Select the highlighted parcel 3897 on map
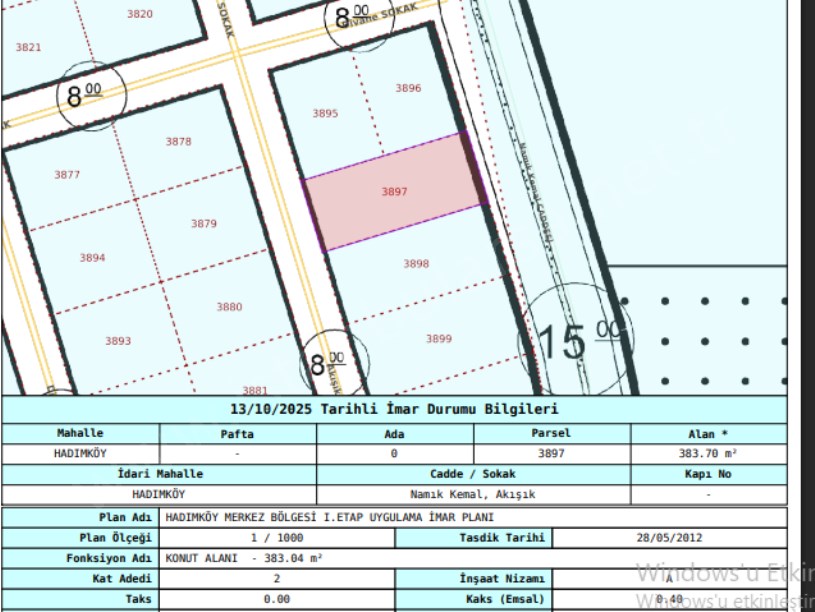This screenshot has width=815, height=612. (x=395, y=191)
